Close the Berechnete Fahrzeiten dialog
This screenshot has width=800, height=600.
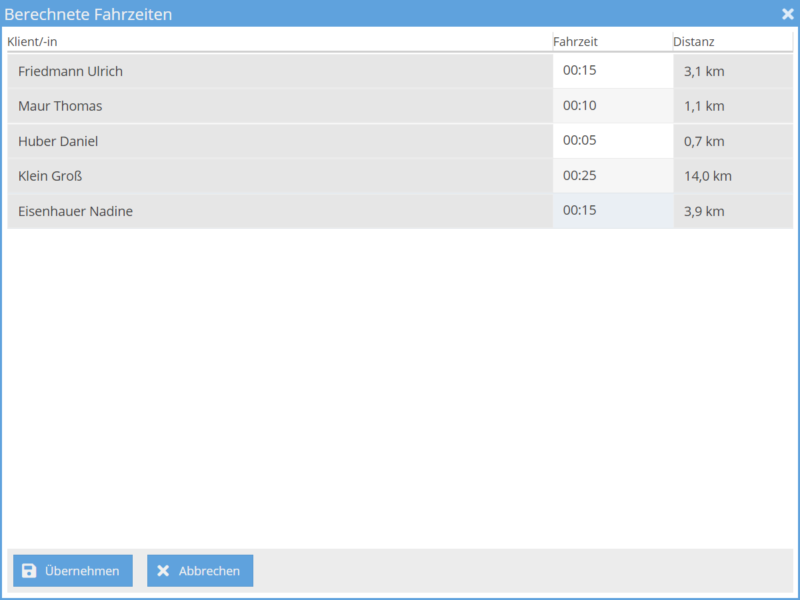(x=787, y=14)
